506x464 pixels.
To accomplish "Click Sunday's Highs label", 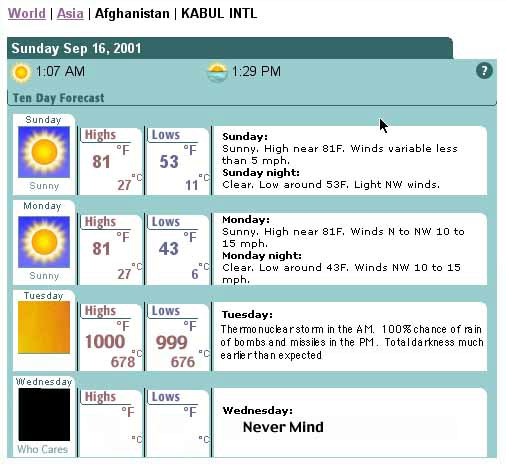I will point(100,135).
